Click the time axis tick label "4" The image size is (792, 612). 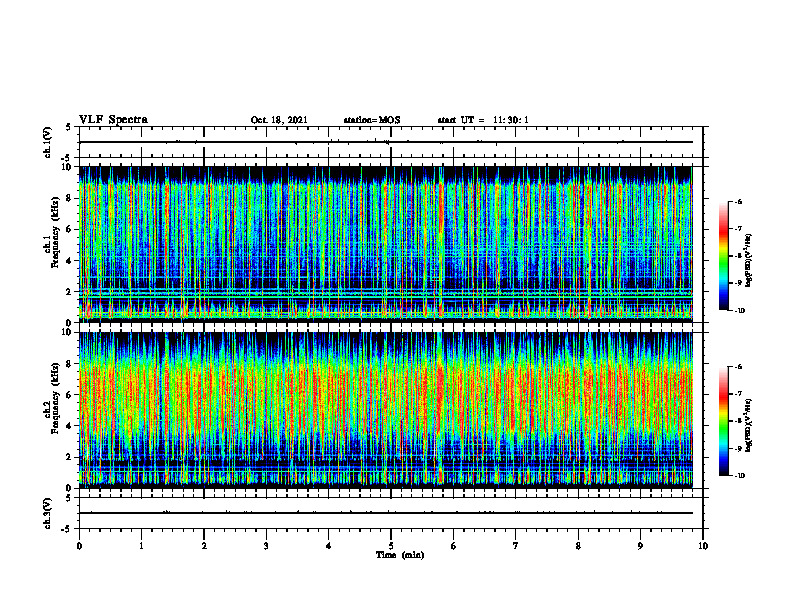point(329,546)
